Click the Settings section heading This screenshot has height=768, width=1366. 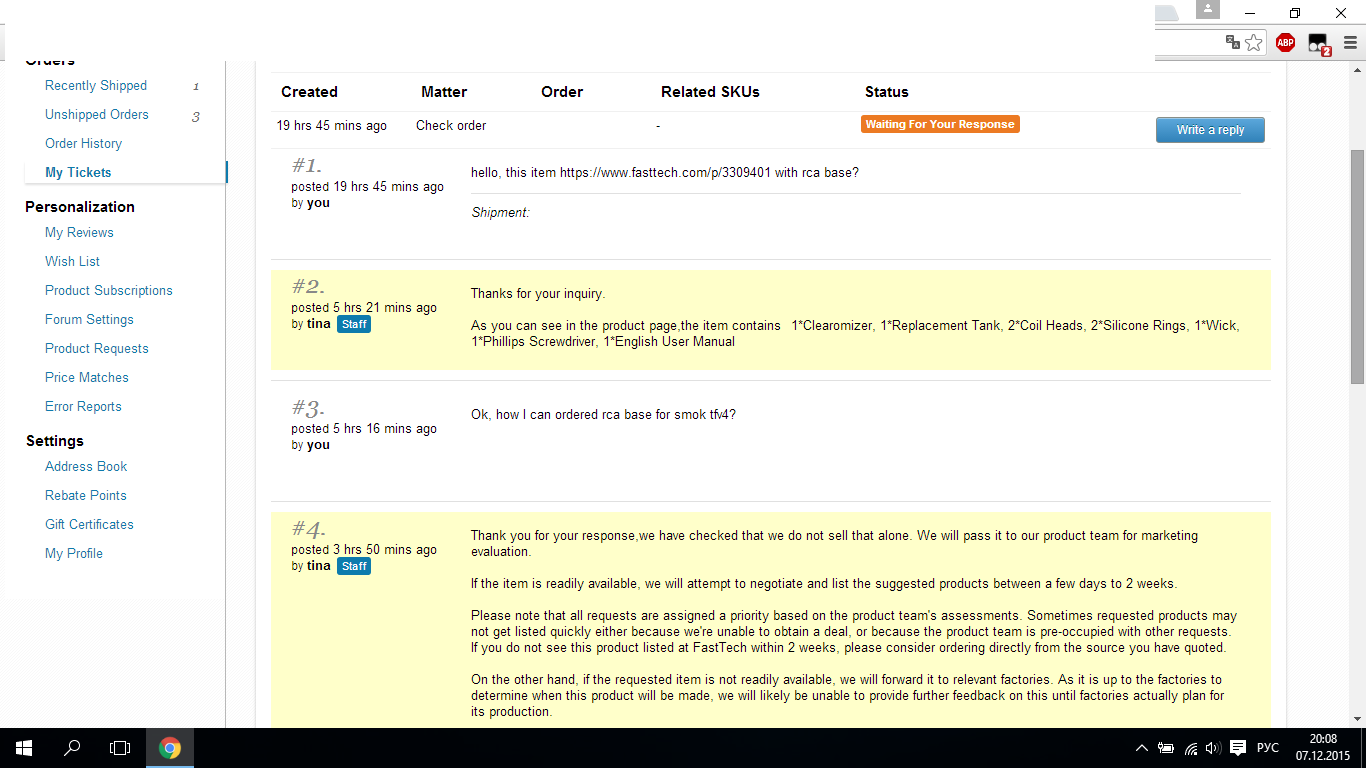pos(54,441)
